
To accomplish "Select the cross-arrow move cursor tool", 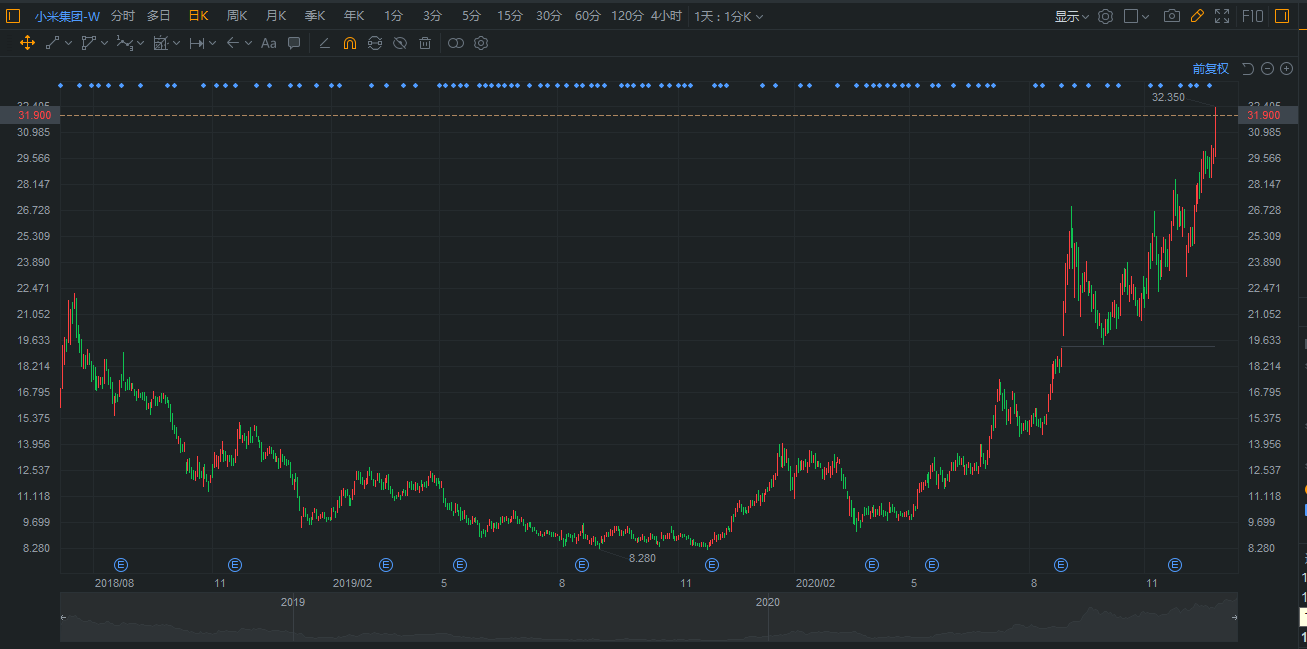I will [27, 43].
